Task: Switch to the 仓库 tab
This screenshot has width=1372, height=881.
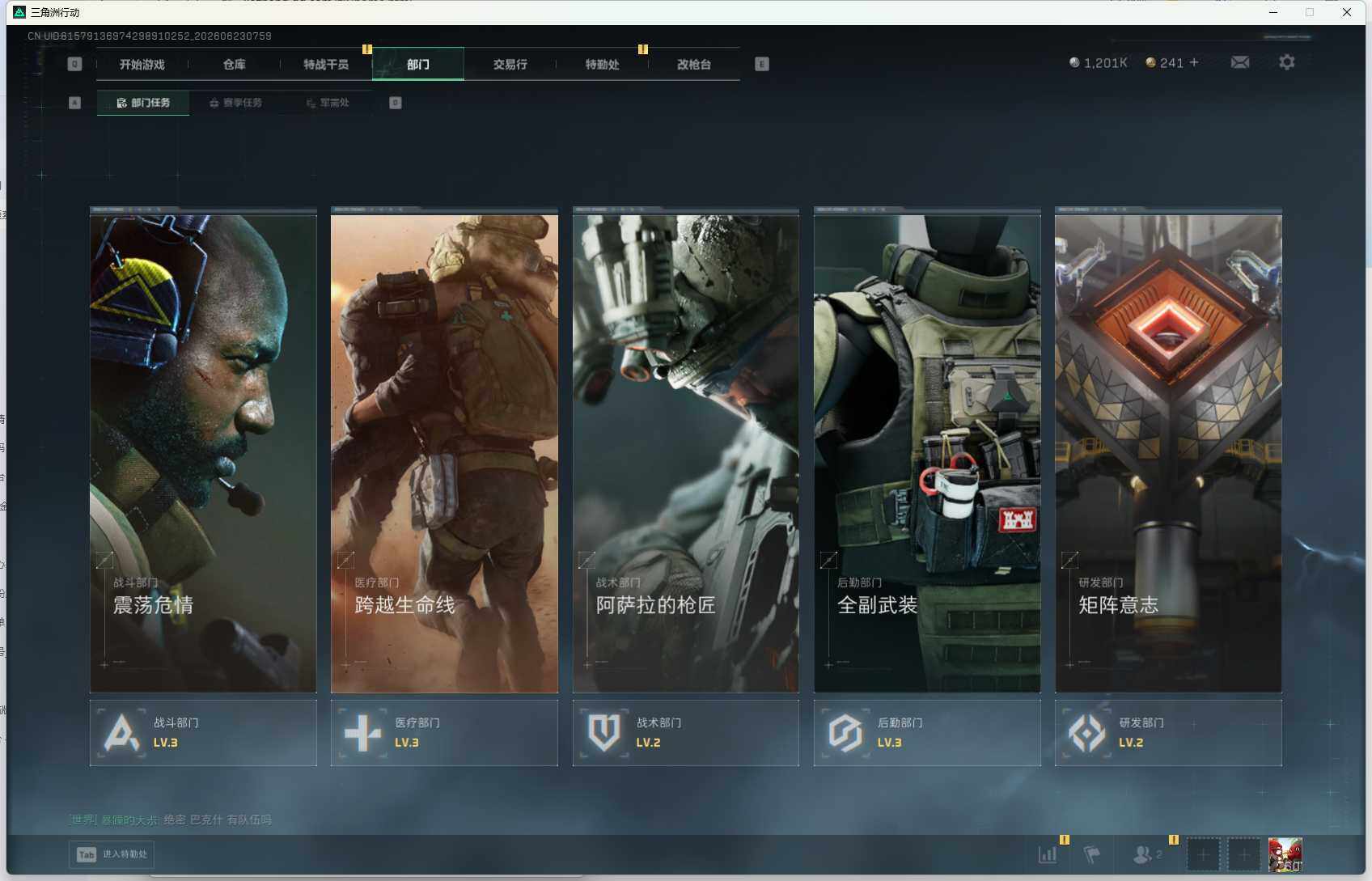Action: click(x=234, y=65)
